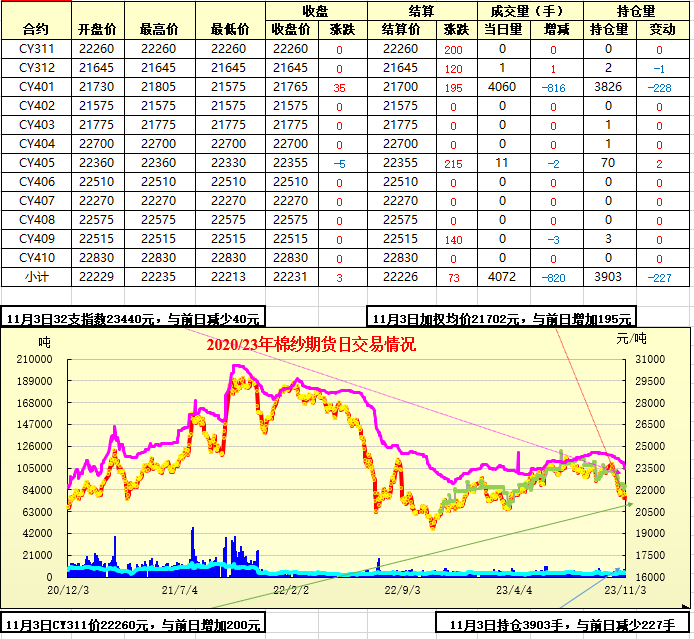Select the CY405 lowest price 22330

pyautogui.click(x=229, y=163)
